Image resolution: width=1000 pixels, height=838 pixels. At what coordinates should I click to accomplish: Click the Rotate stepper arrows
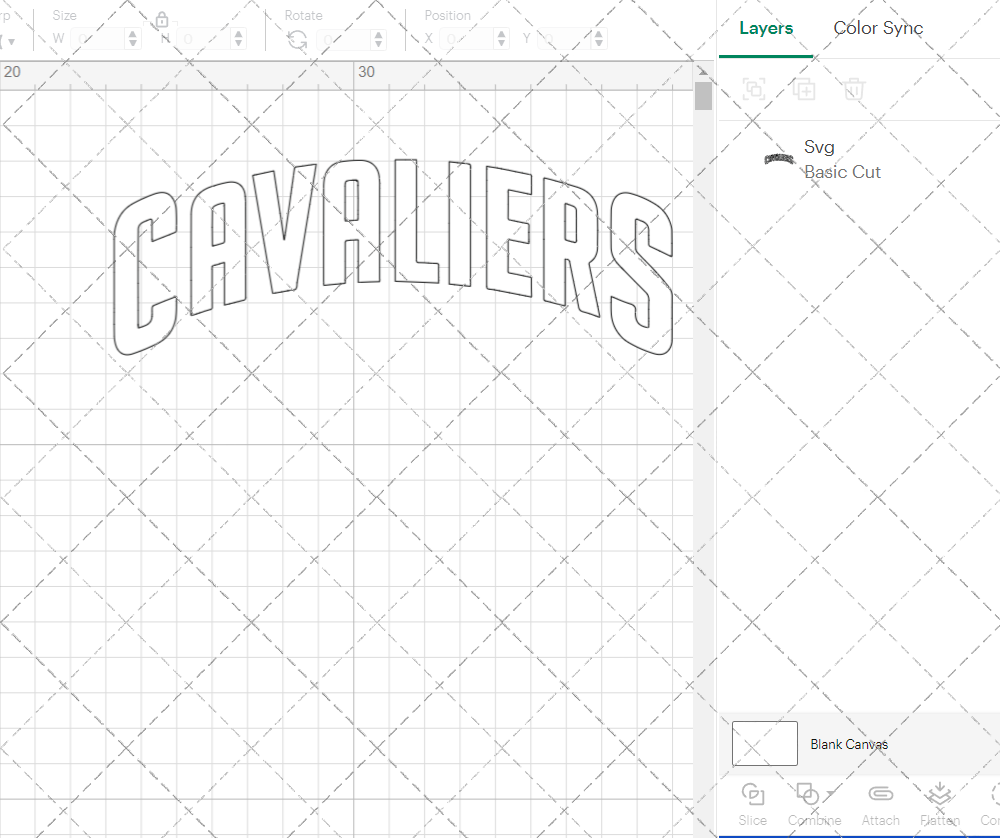click(x=379, y=40)
